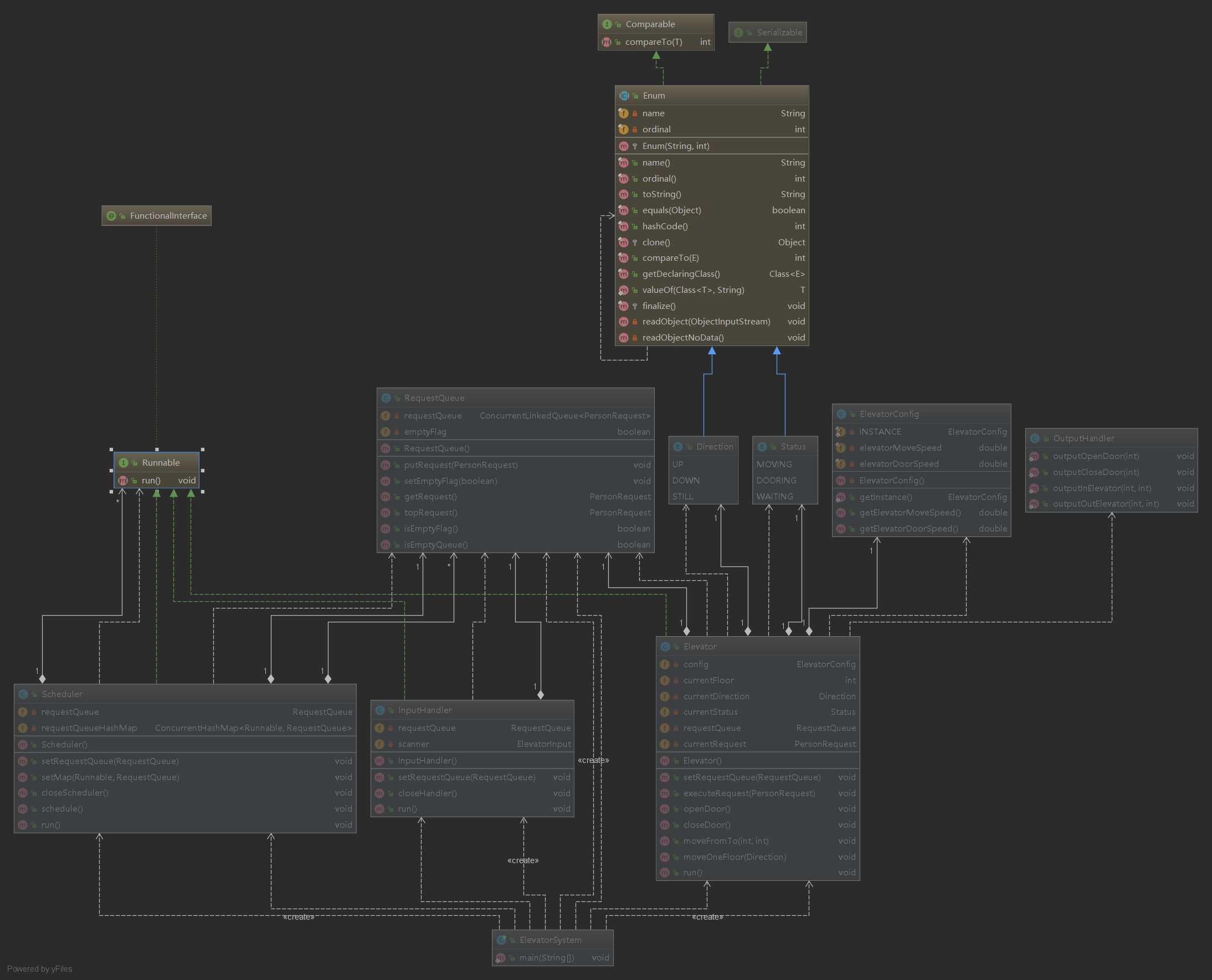Select the getDeclaringClass() method row
The width and height of the screenshot is (1212, 980).
click(712, 274)
